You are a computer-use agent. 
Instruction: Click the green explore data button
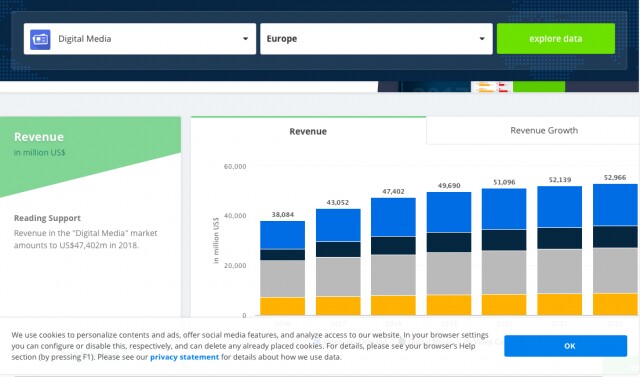tap(556, 39)
